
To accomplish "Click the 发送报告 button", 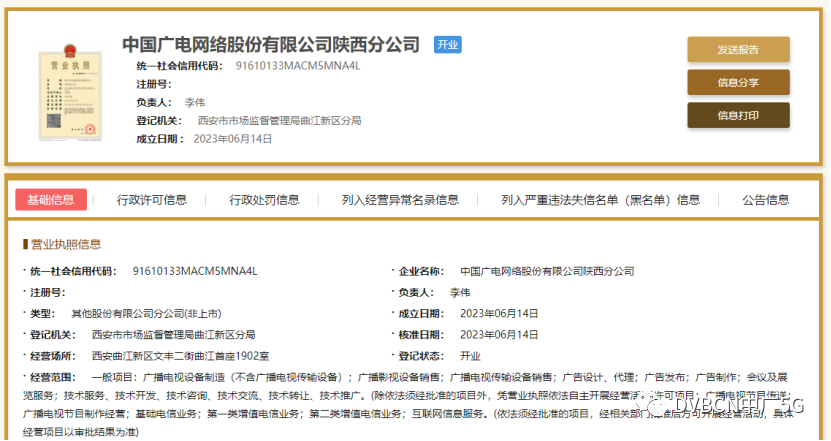I will [x=738, y=49].
